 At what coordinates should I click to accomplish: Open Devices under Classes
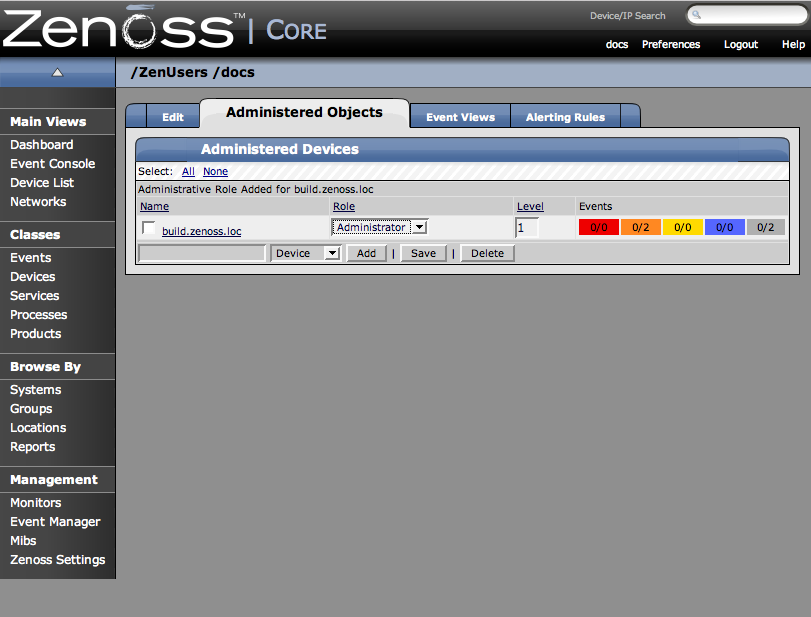click(32, 277)
